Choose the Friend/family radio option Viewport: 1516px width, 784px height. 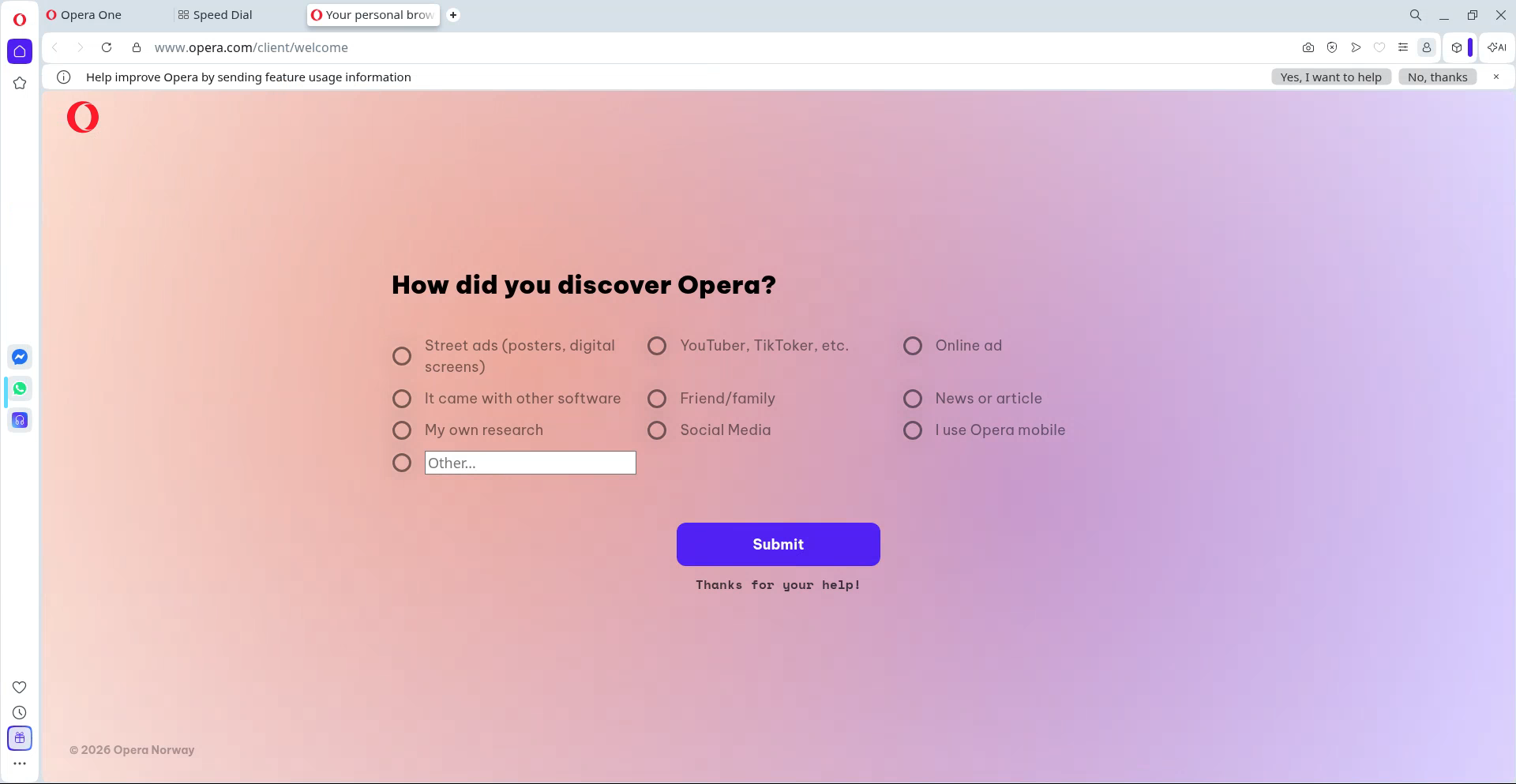657,399
